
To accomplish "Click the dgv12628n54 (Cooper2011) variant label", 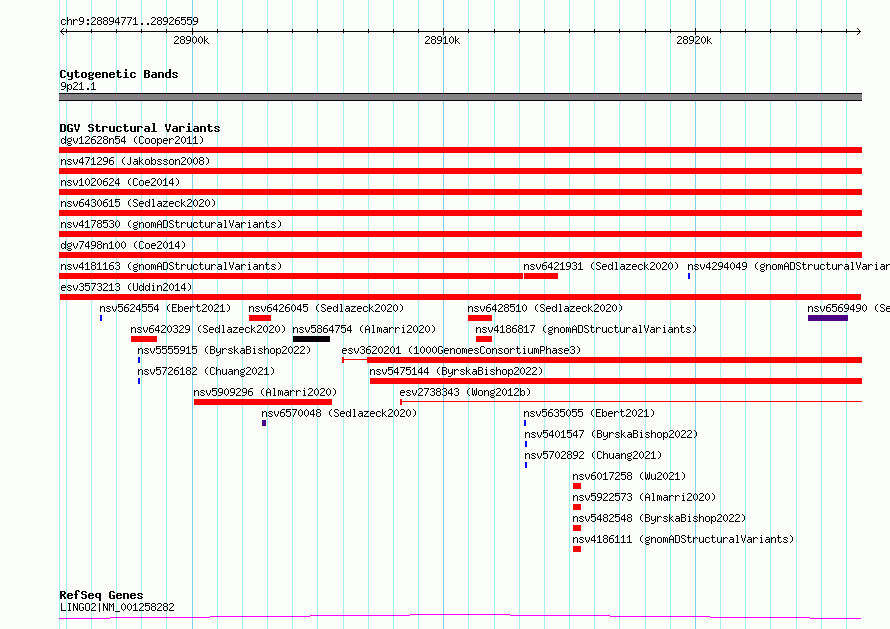I will (132, 140).
